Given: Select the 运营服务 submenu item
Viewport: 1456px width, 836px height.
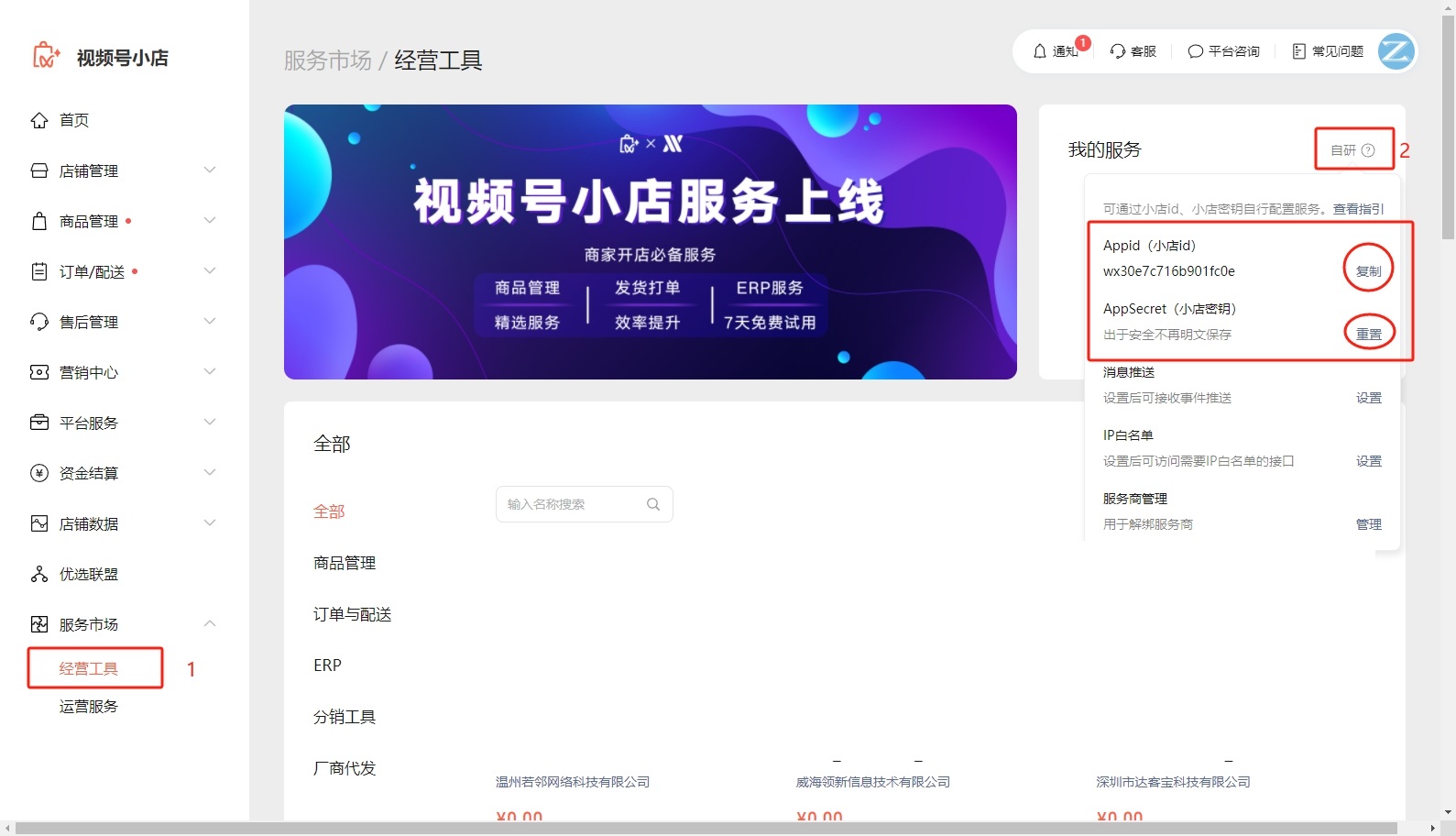Looking at the screenshot, I should tap(89, 707).
